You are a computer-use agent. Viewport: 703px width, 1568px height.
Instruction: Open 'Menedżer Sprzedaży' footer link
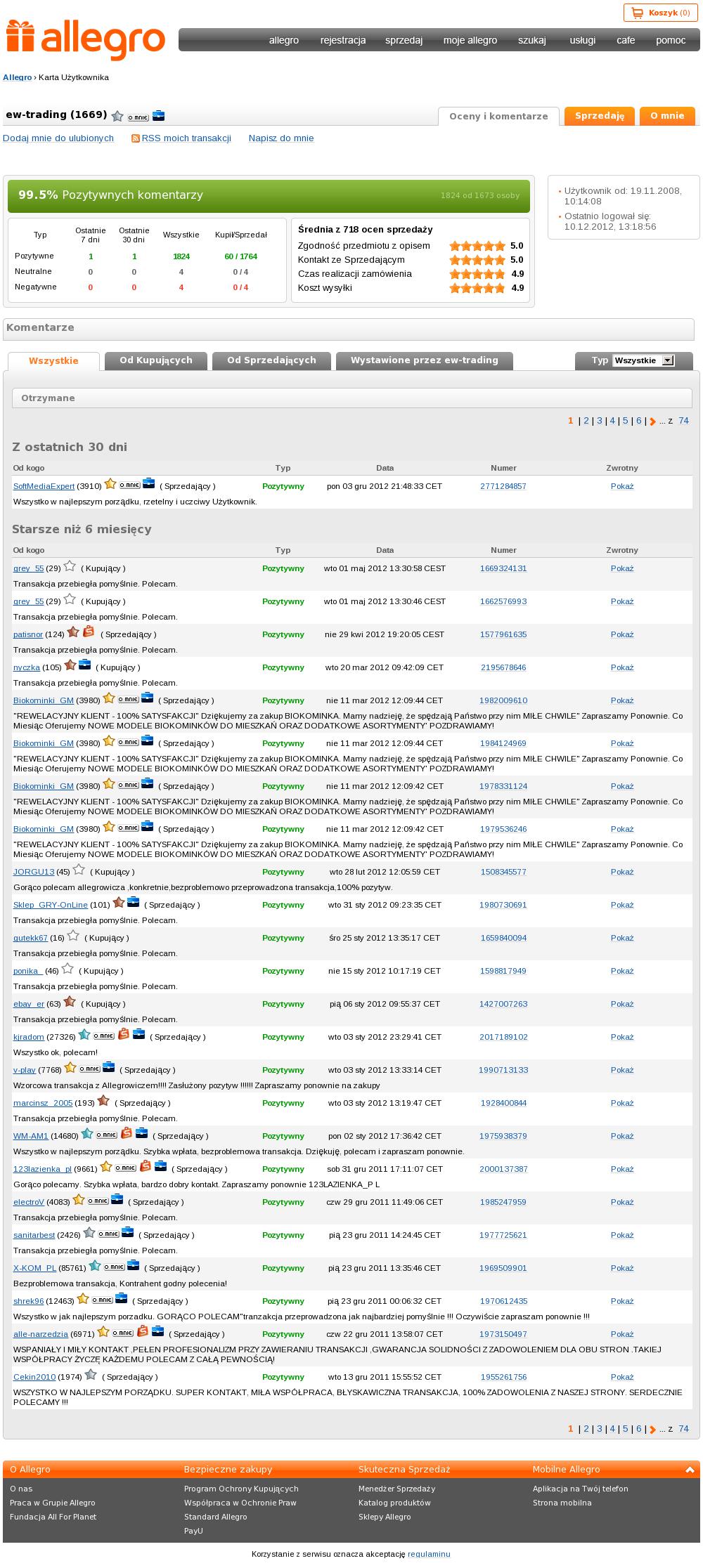[397, 1489]
